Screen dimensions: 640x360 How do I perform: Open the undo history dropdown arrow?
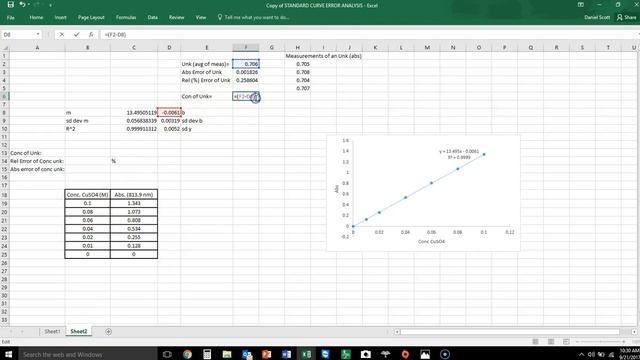(28, 5)
